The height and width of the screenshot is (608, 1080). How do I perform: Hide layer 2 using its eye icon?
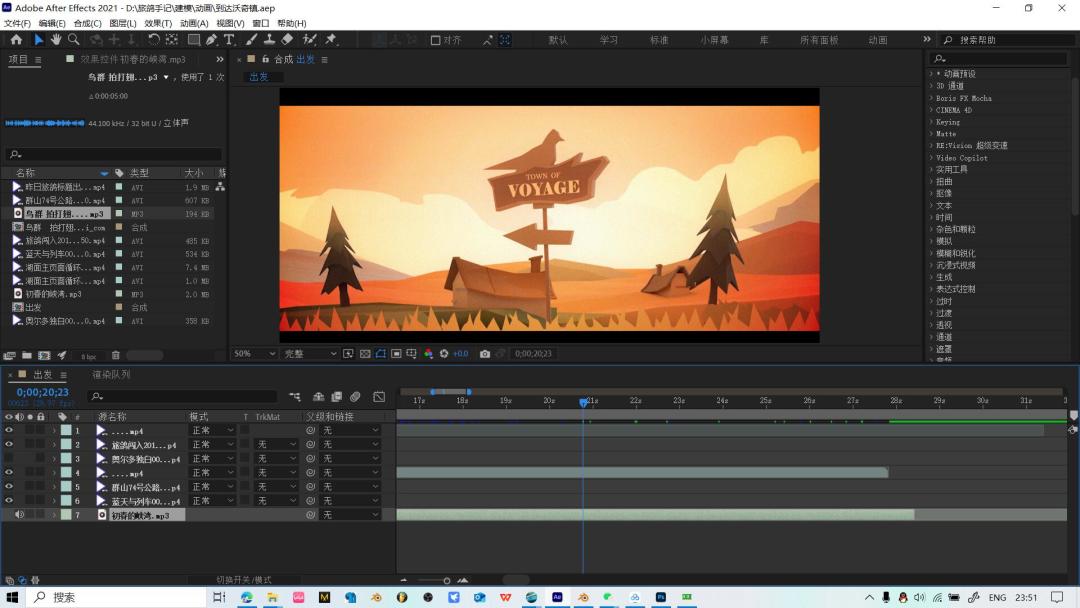pos(9,445)
